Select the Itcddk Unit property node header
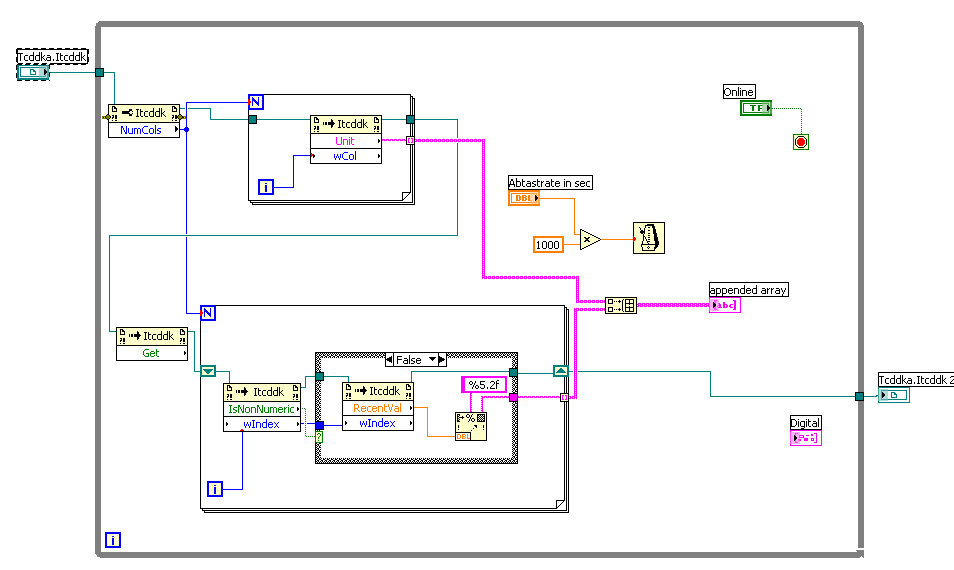This screenshot has width=954, height=570. [x=346, y=124]
